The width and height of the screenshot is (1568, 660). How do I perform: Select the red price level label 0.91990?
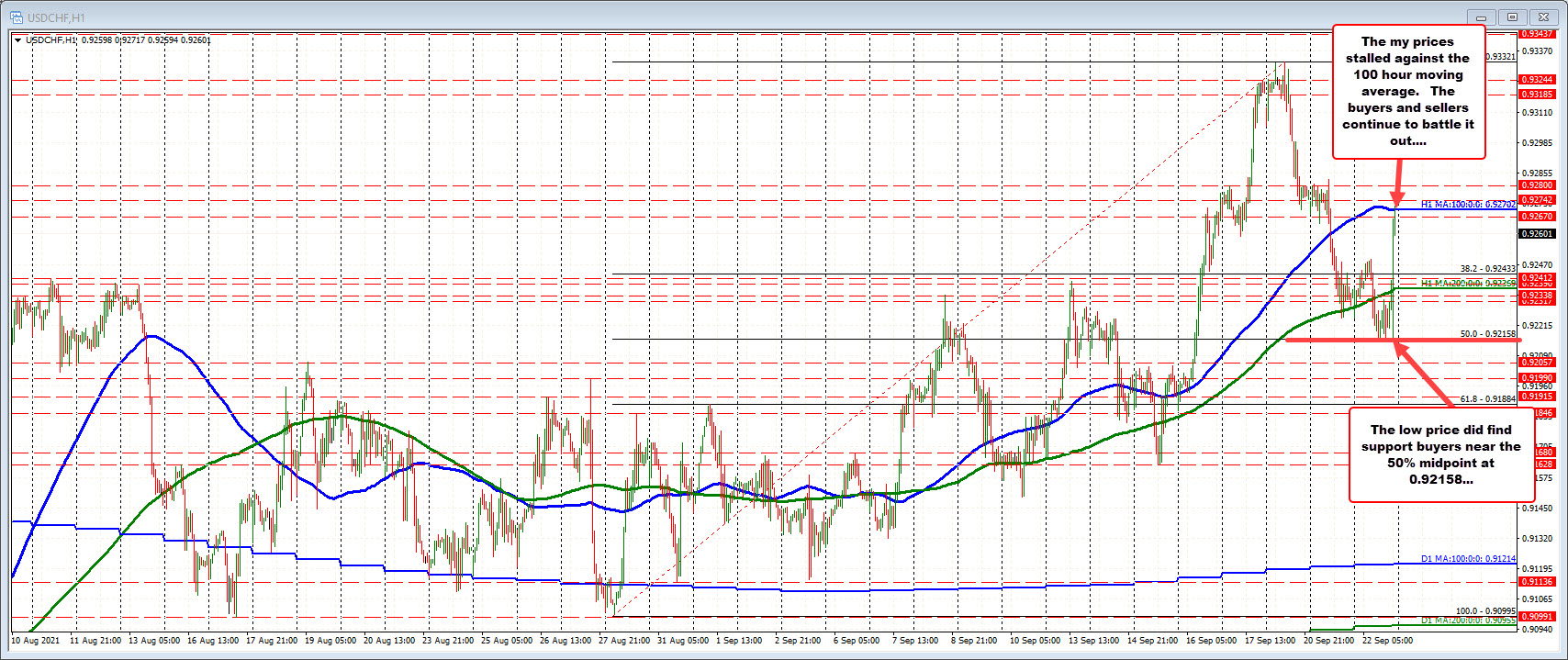(1538, 378)
